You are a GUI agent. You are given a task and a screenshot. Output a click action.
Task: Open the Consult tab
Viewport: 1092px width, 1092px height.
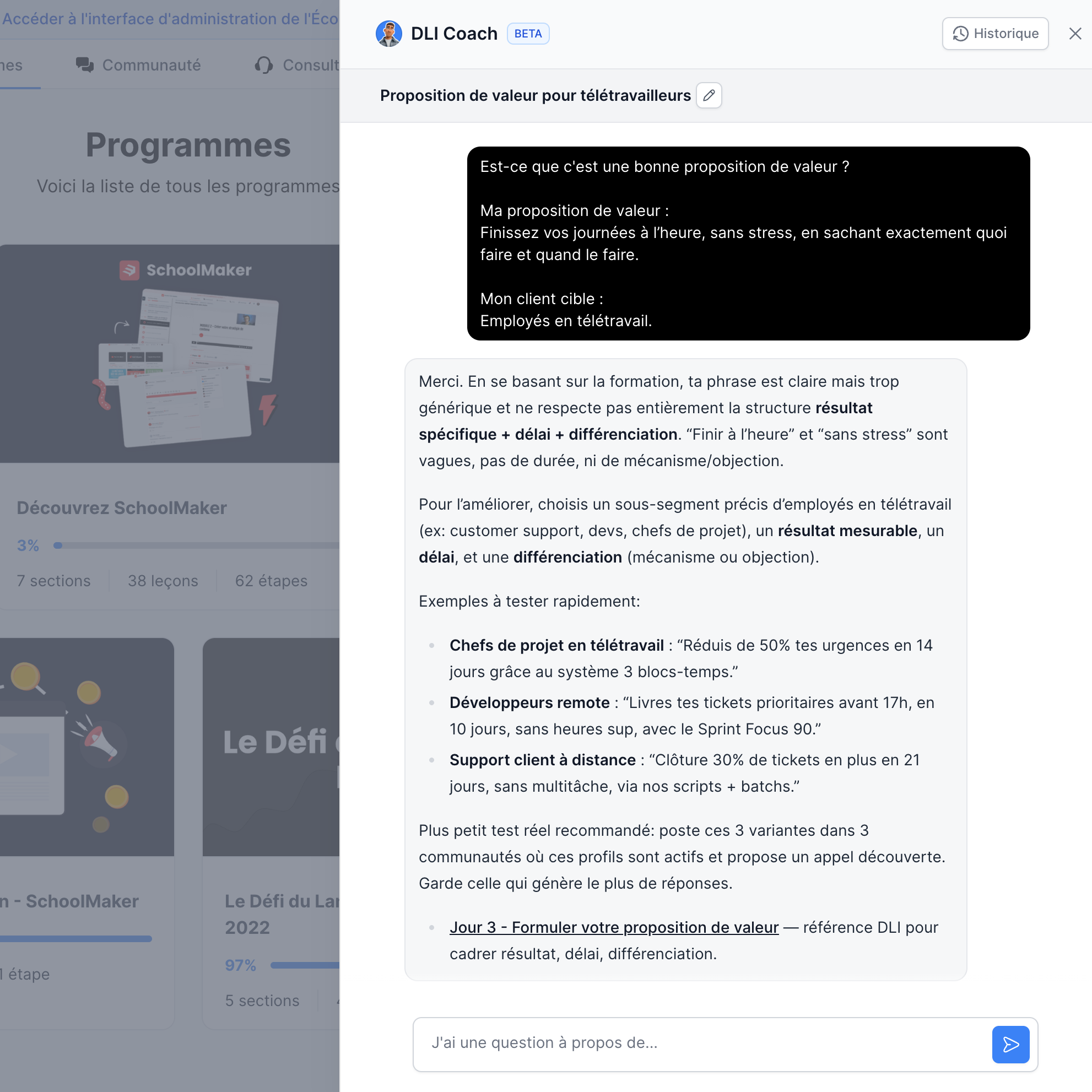[x=310, y=65]
